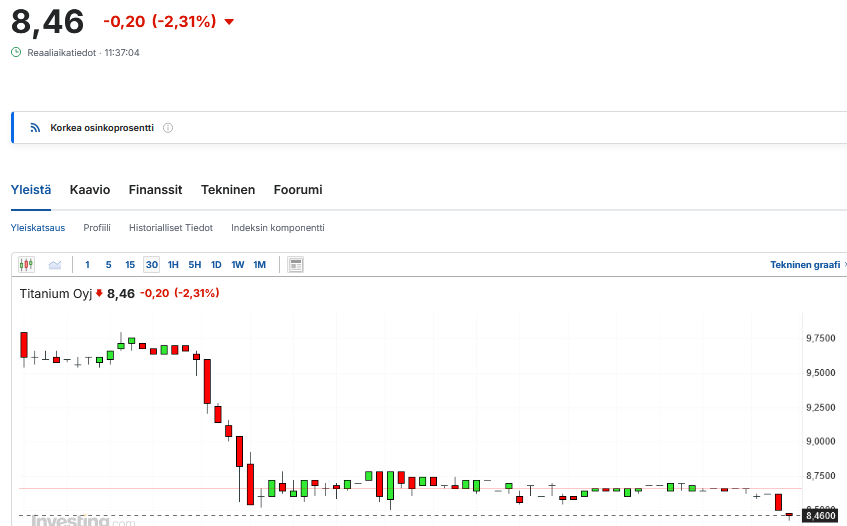The height and width of the screenshot is (526, 847).
Task: Click the 8,4600 price label on axis
Action: click(820, 516)
